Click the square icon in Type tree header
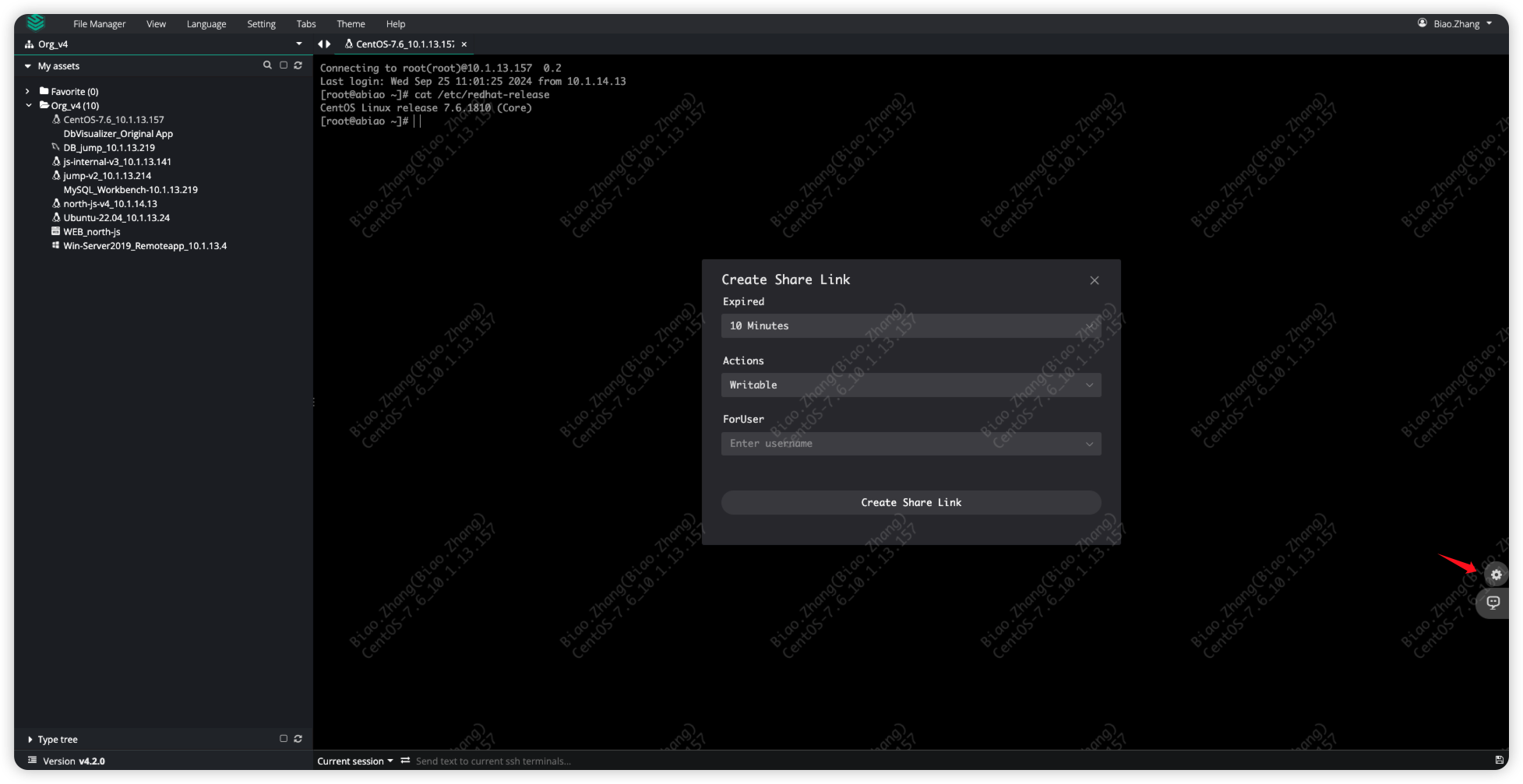The height and width of the screenshot is (784, 1523). point(284,739)
